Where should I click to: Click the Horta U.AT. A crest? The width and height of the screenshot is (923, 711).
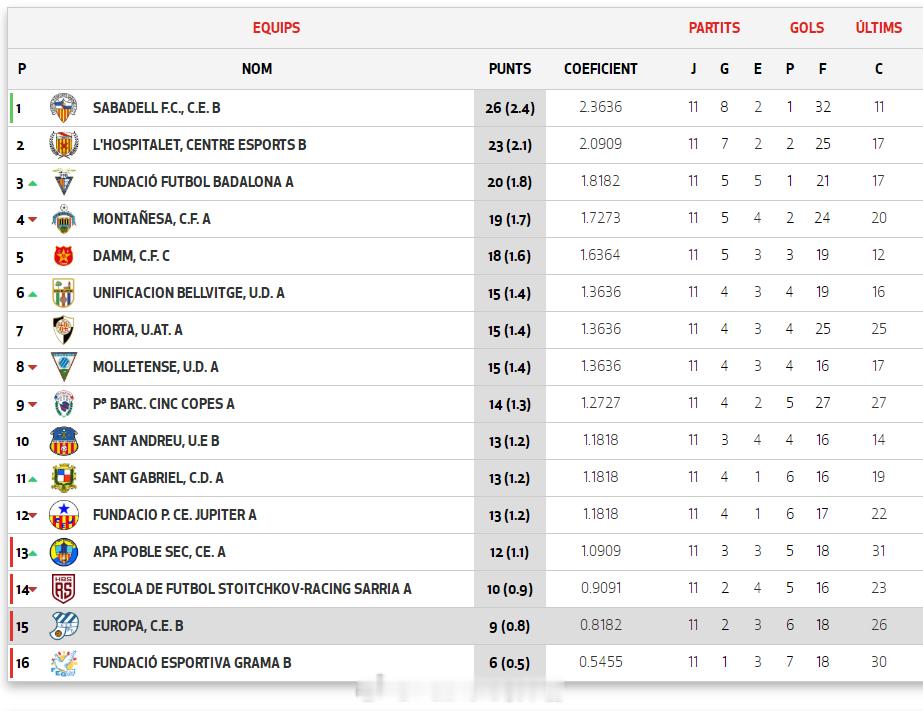[x=64, y=330]
